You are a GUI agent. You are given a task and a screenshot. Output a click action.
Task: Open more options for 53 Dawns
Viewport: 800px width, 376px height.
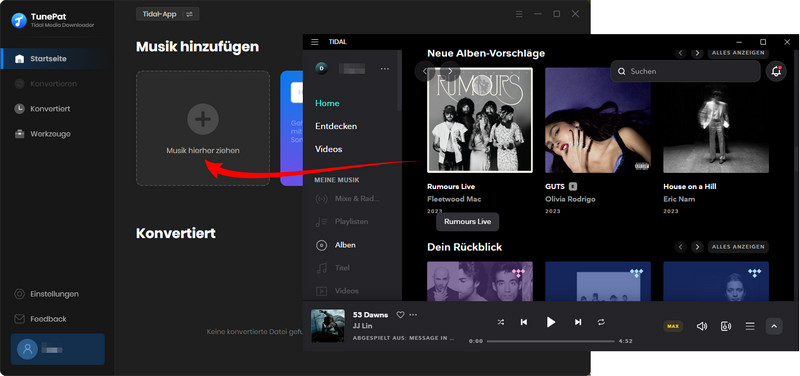(413, 315)
